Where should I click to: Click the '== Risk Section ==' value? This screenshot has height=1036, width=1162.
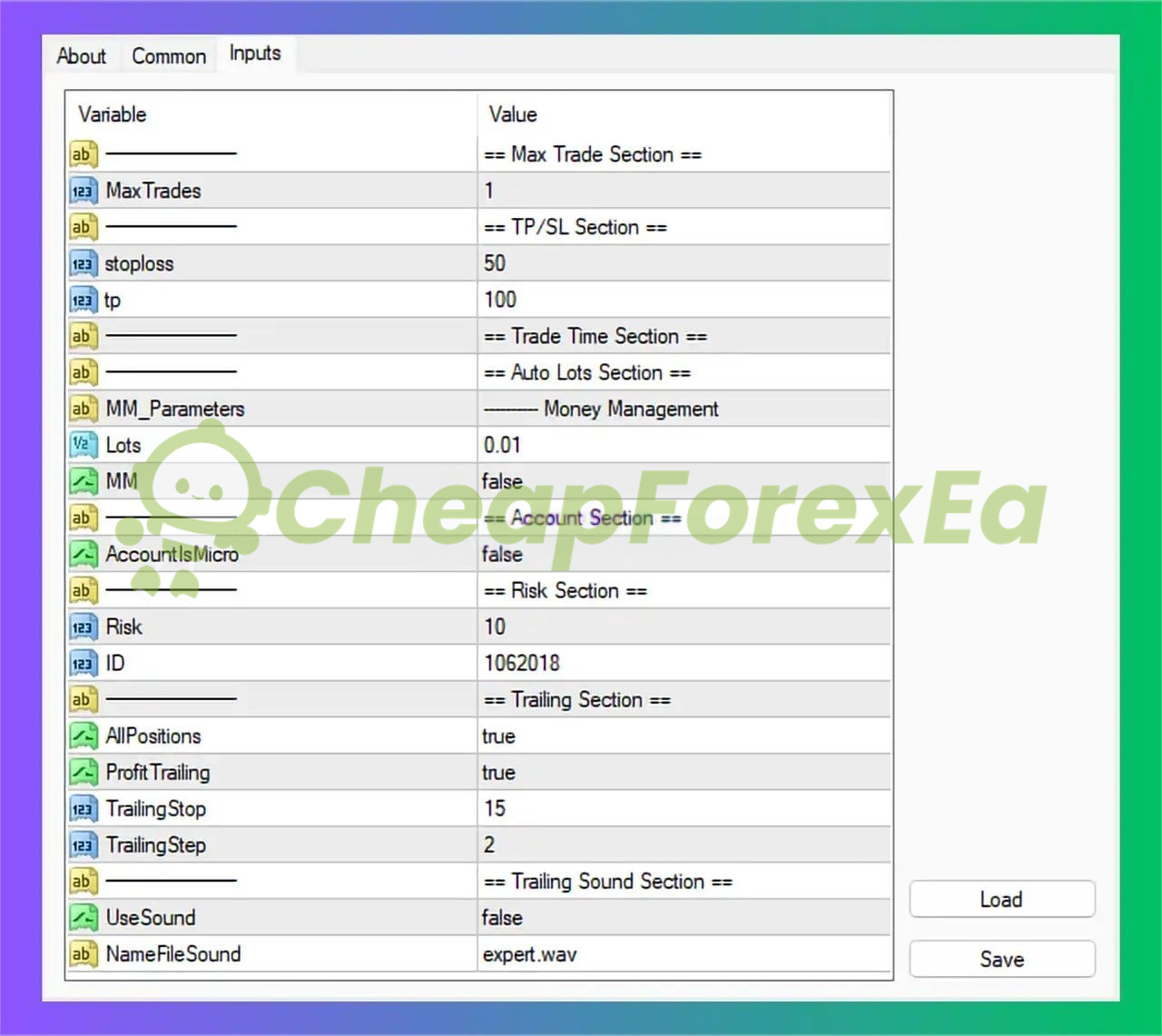coord(566,590)
